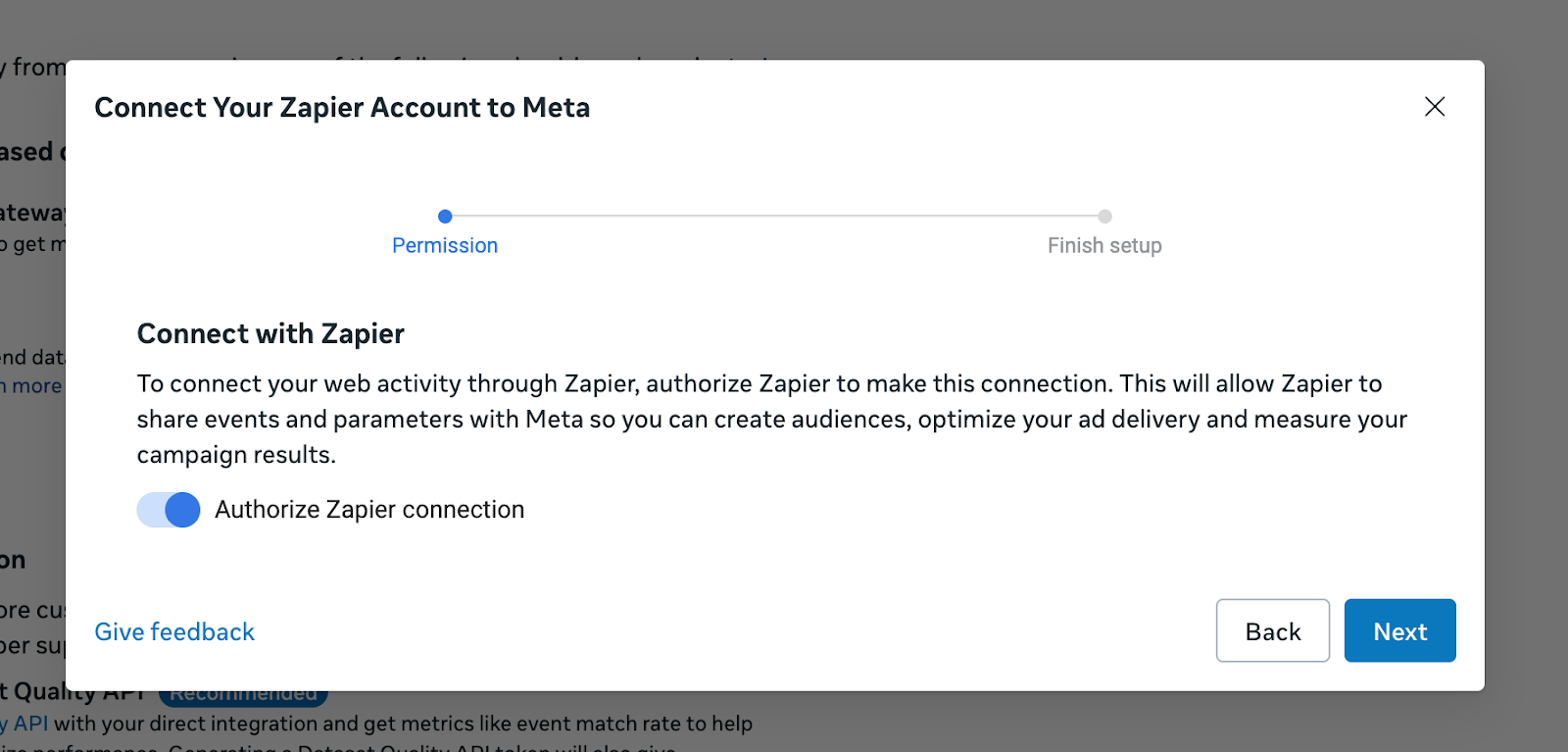Click the Connect Your Zapier Account title
This screenshot has width=1568, height=752.
tap(342, 108)
